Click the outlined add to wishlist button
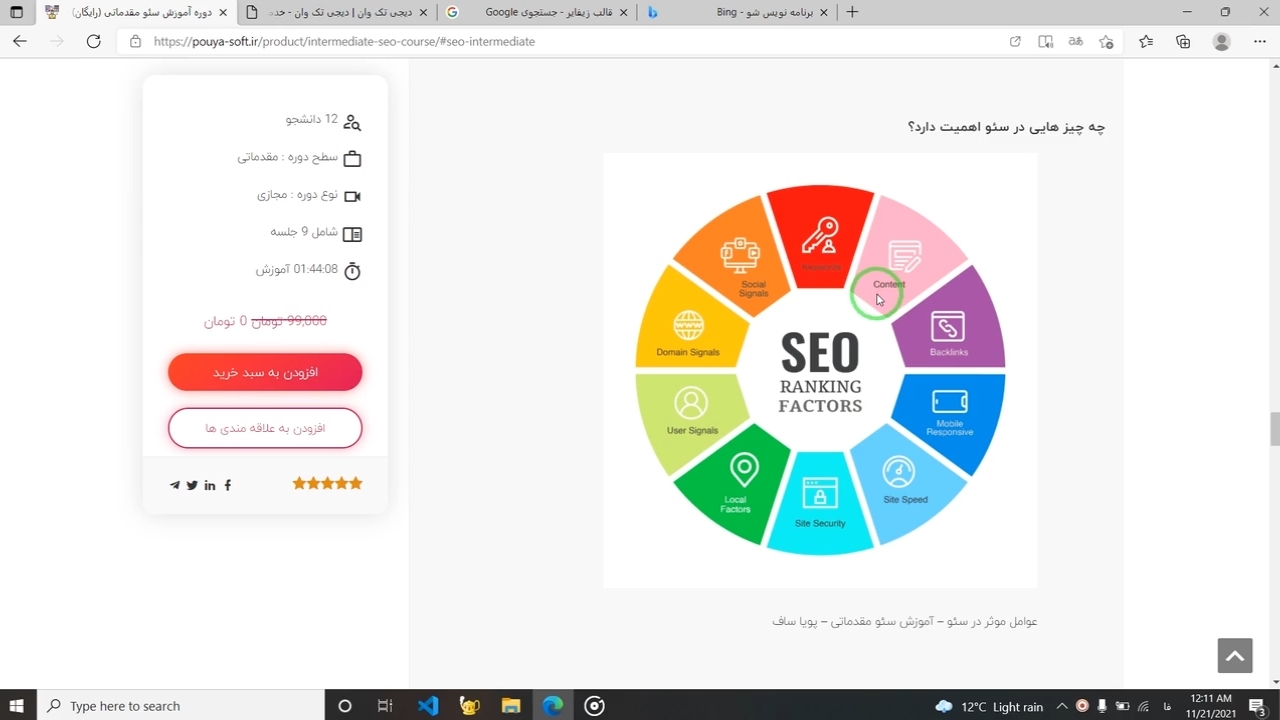The height and width of the screenshot is (720, 1280). pos(265,428)
